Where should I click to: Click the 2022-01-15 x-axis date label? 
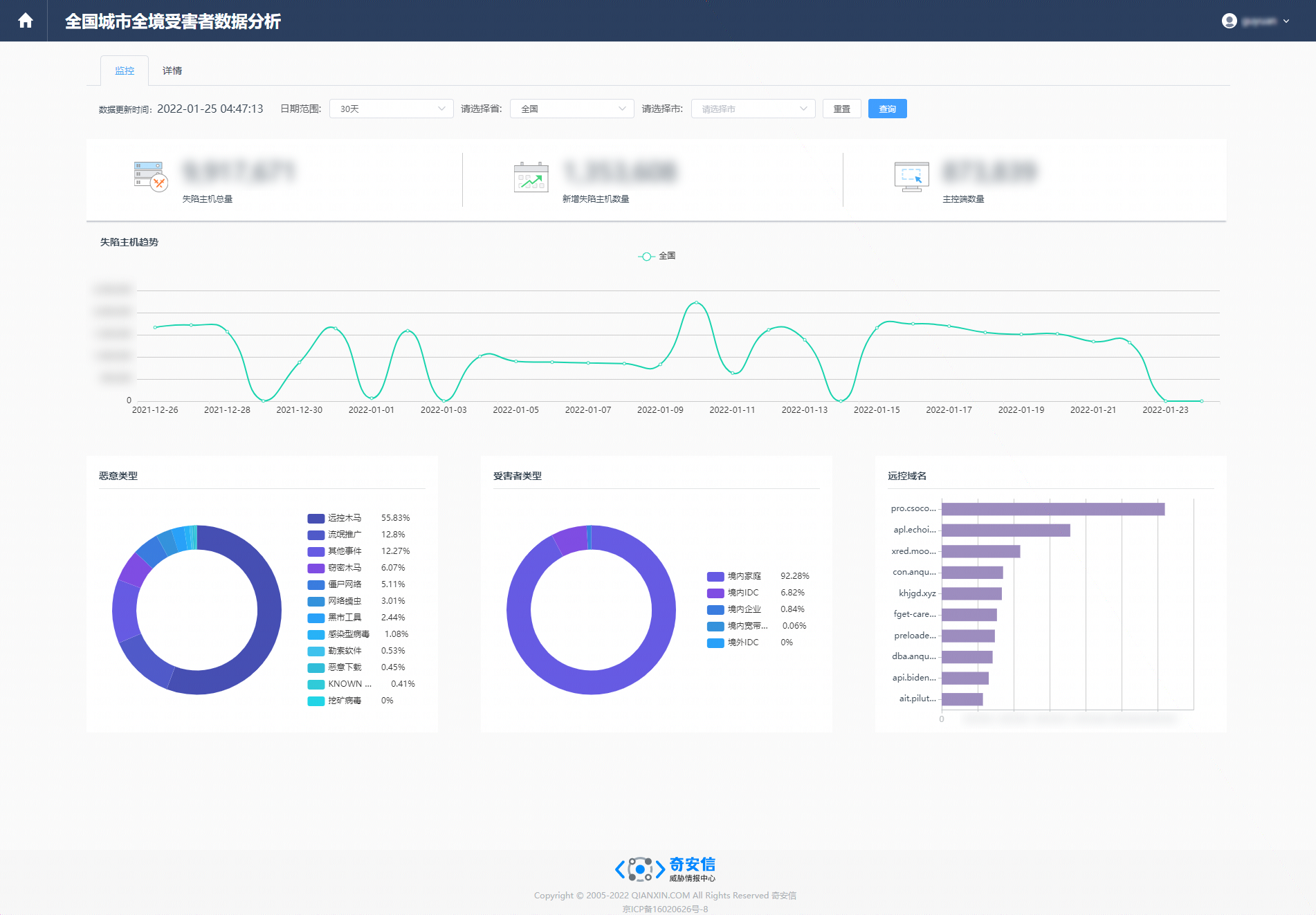coord(877,410)
